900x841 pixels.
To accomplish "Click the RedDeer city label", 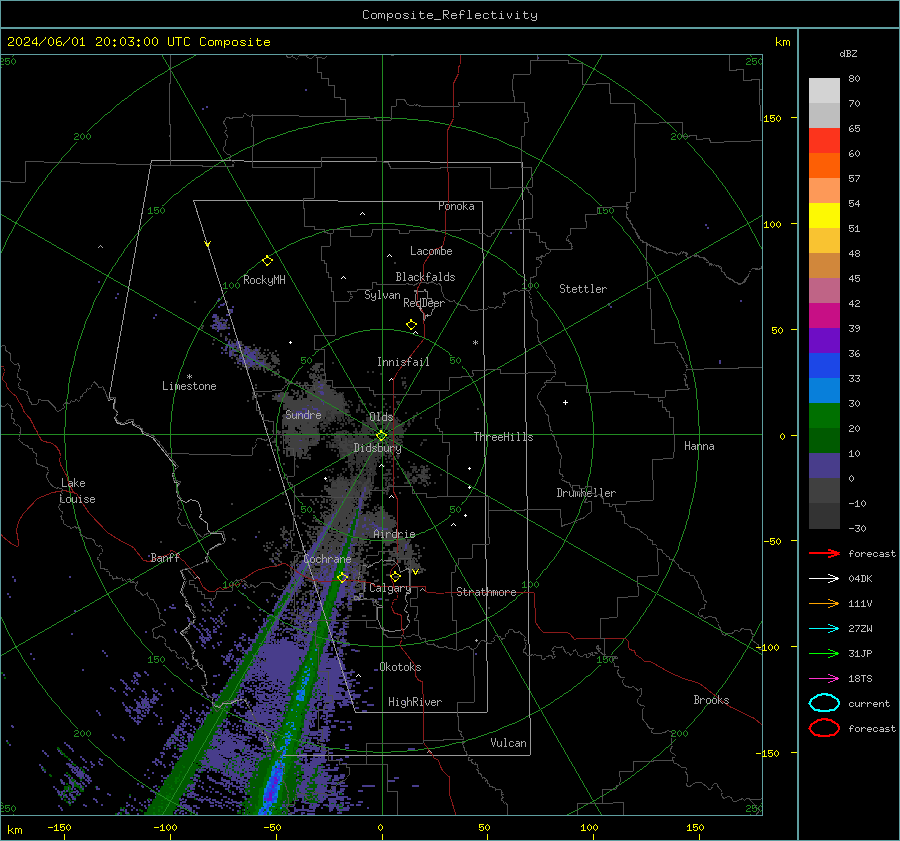I will (x=424, y=303).
